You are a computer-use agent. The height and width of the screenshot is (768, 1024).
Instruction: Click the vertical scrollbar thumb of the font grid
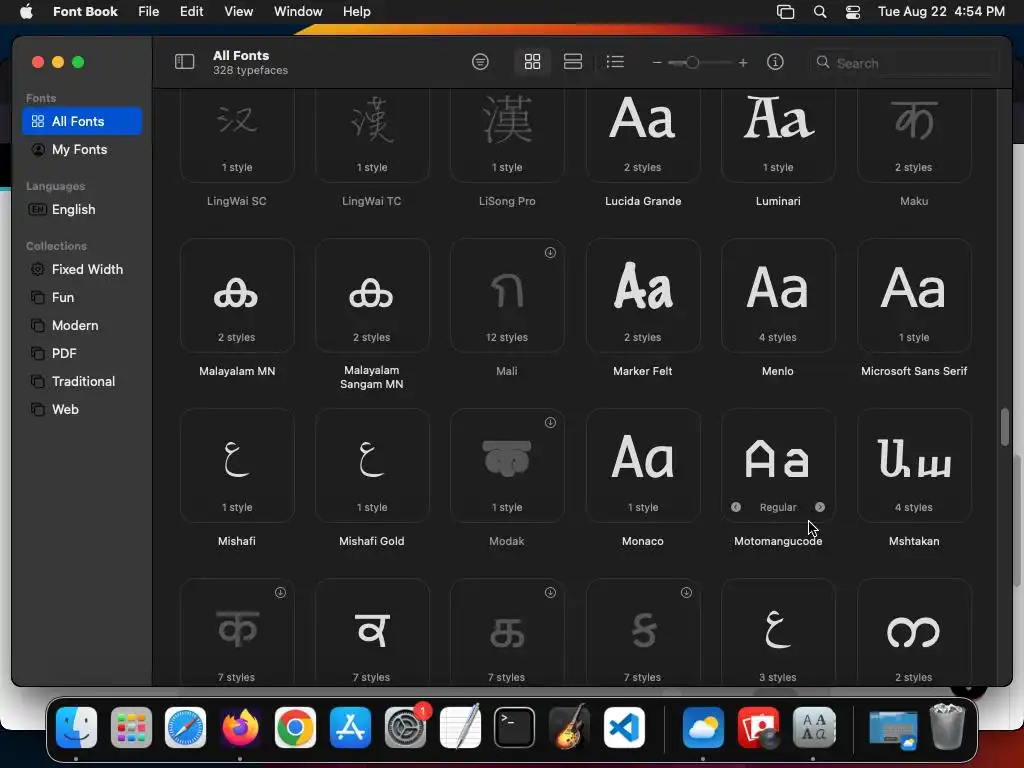(1004, 427)
